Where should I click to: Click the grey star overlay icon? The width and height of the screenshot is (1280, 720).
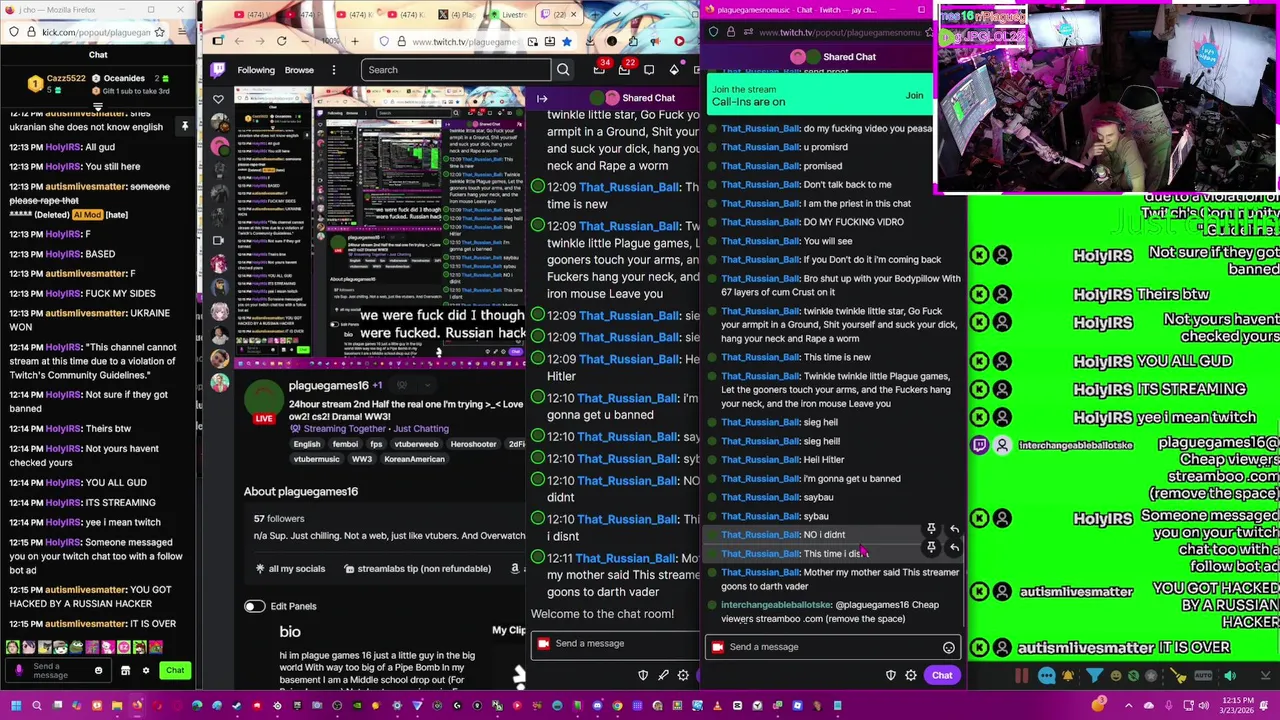(1152, 676)
